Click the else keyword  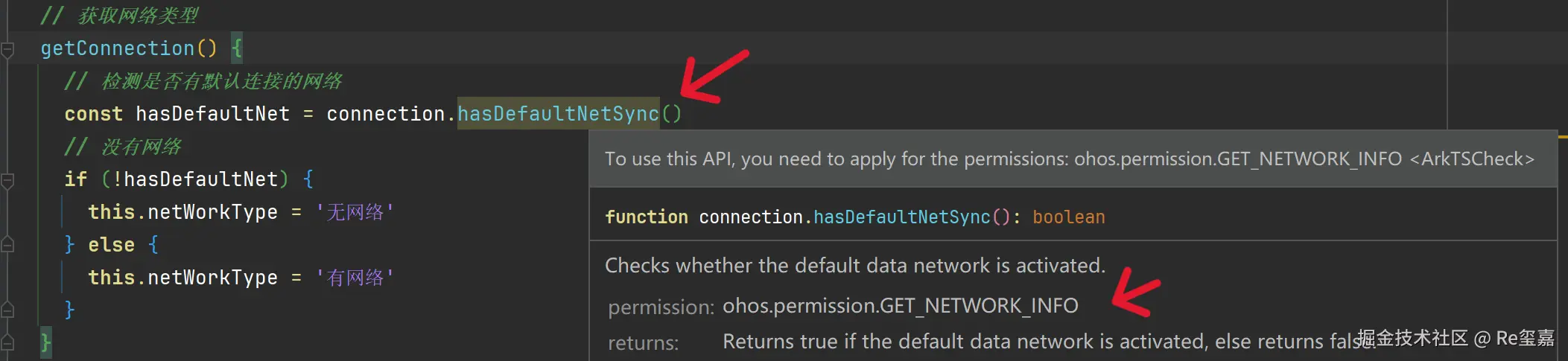pos(111,245)
